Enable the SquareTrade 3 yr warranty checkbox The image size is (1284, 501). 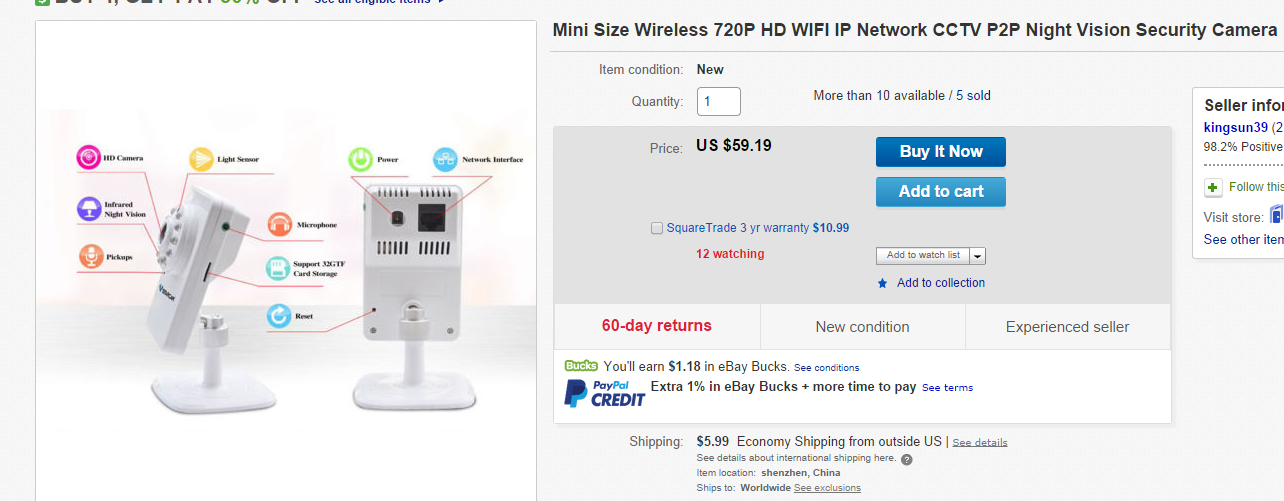coord(657,228)
